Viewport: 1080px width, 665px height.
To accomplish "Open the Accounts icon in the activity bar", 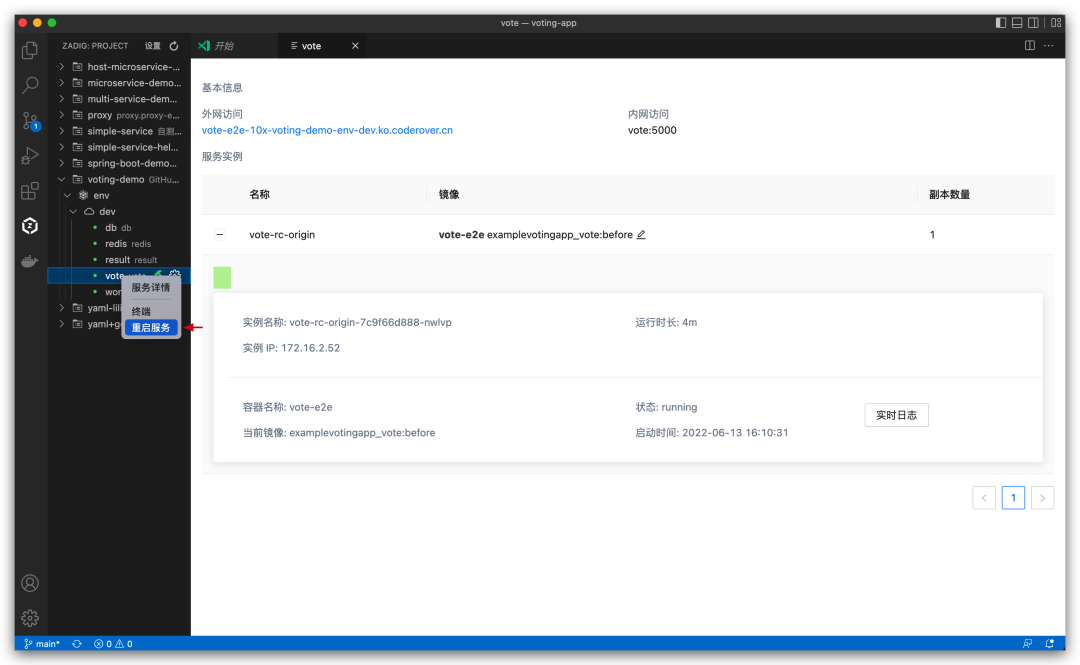I will pyautogui.click(x=30, y=583).
